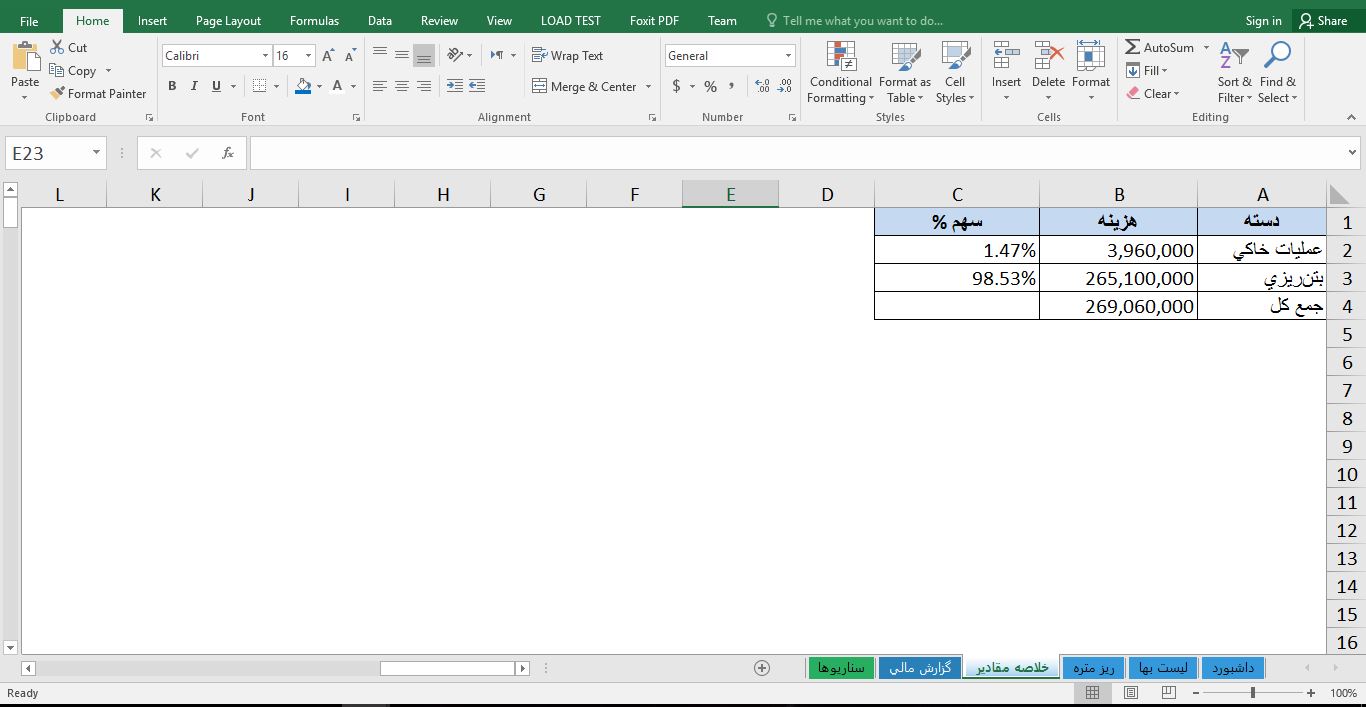
Task: Open the File menu
Action: (x=29, y=20)
